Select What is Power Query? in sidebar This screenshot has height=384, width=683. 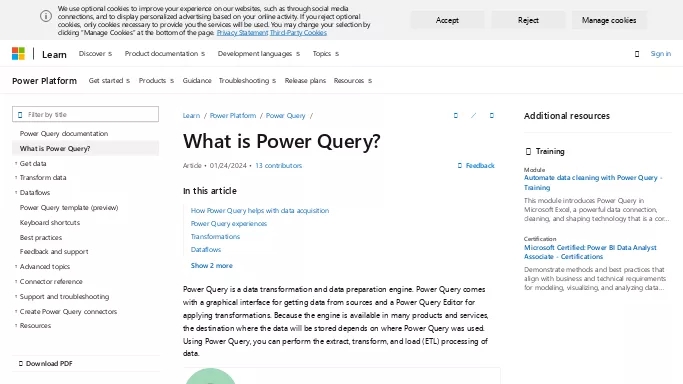[85, 148]
